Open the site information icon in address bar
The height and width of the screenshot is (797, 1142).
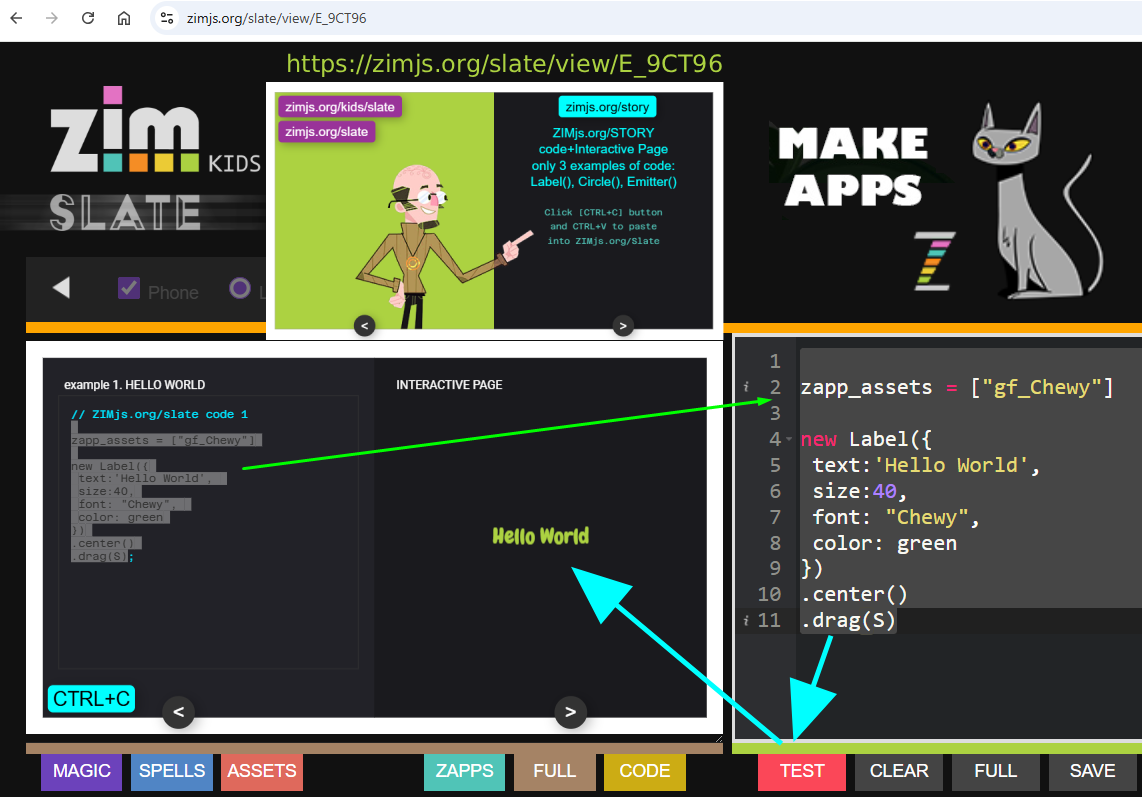pyautogui.click(x=167, y=18)
